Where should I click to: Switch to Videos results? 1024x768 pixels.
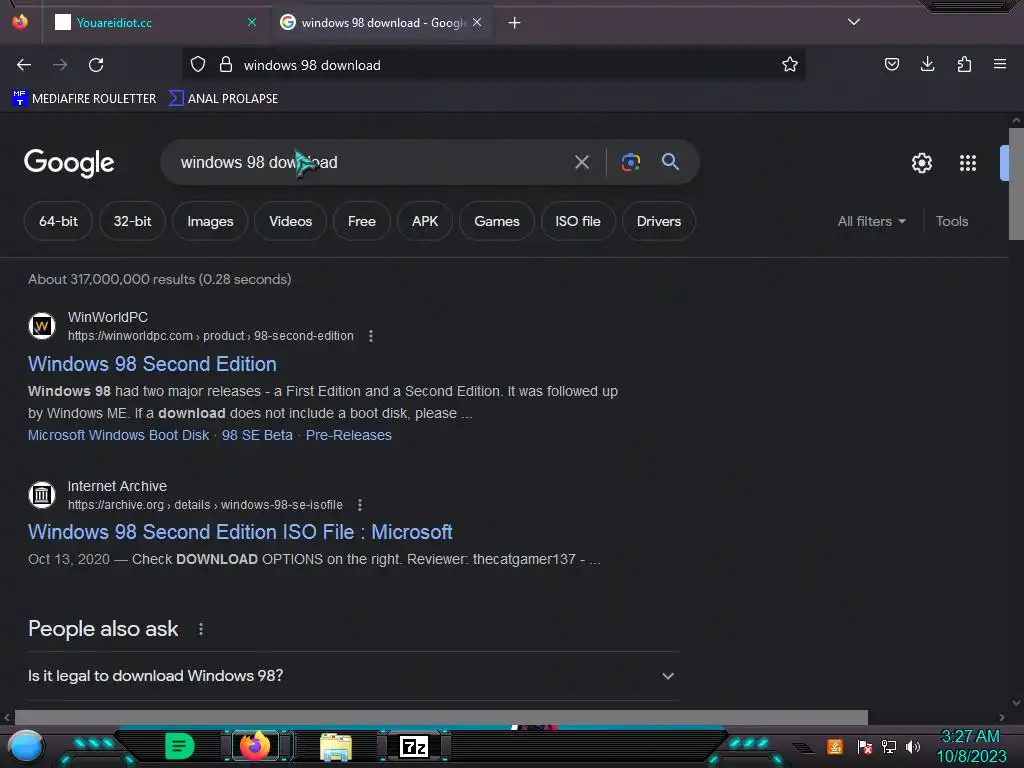click(x=290, y=221)
